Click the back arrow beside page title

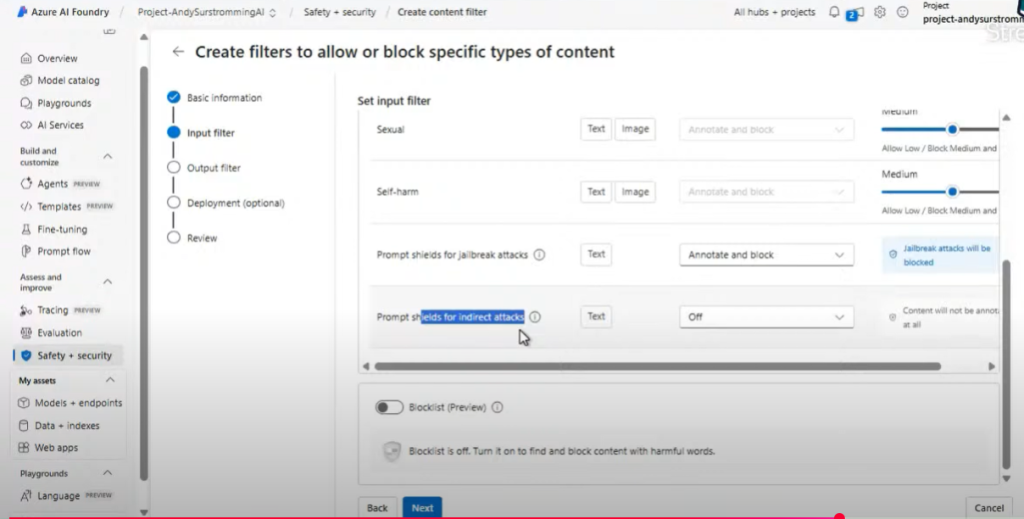178,52
